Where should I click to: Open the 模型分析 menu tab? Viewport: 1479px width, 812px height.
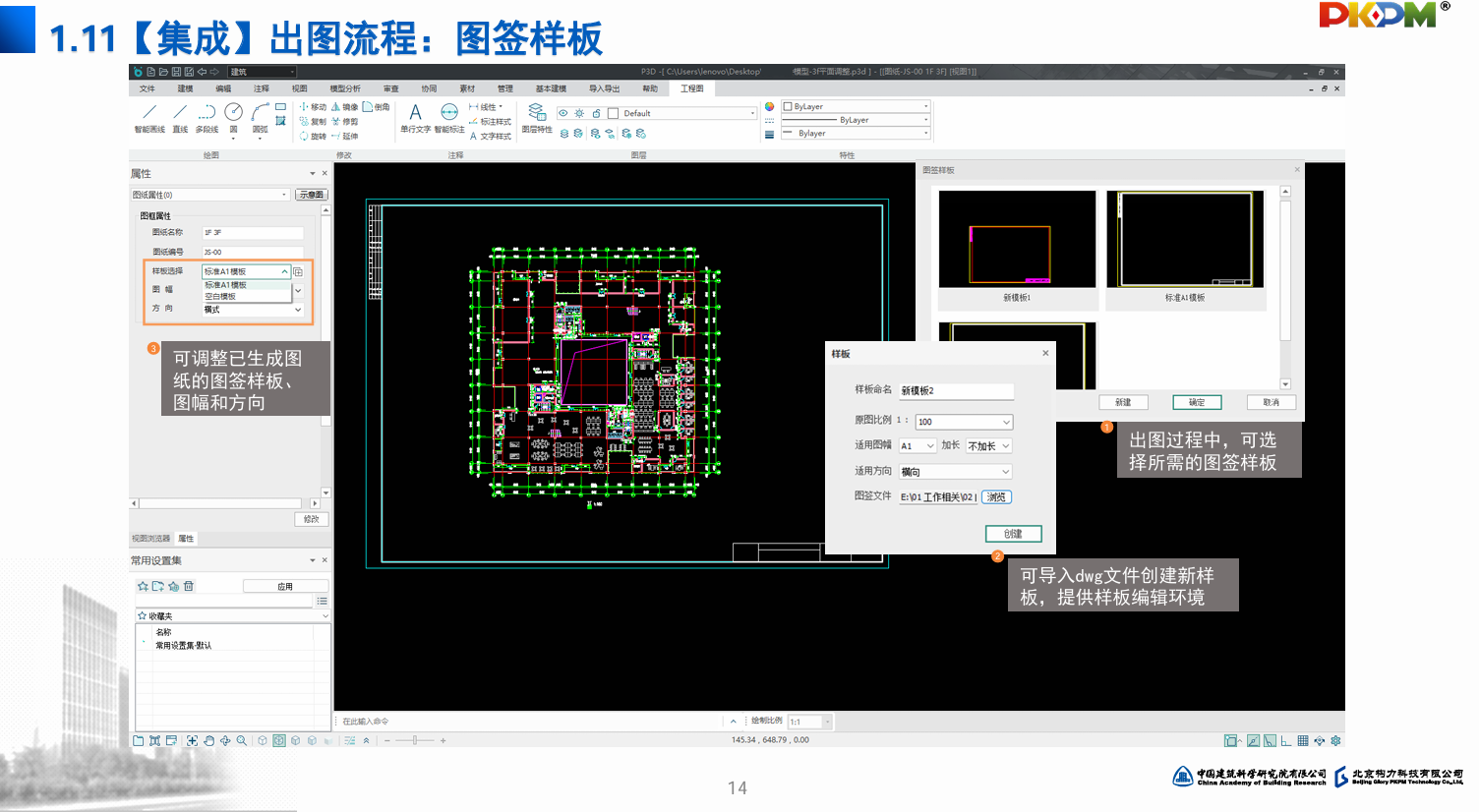click(x=344, y=88)
